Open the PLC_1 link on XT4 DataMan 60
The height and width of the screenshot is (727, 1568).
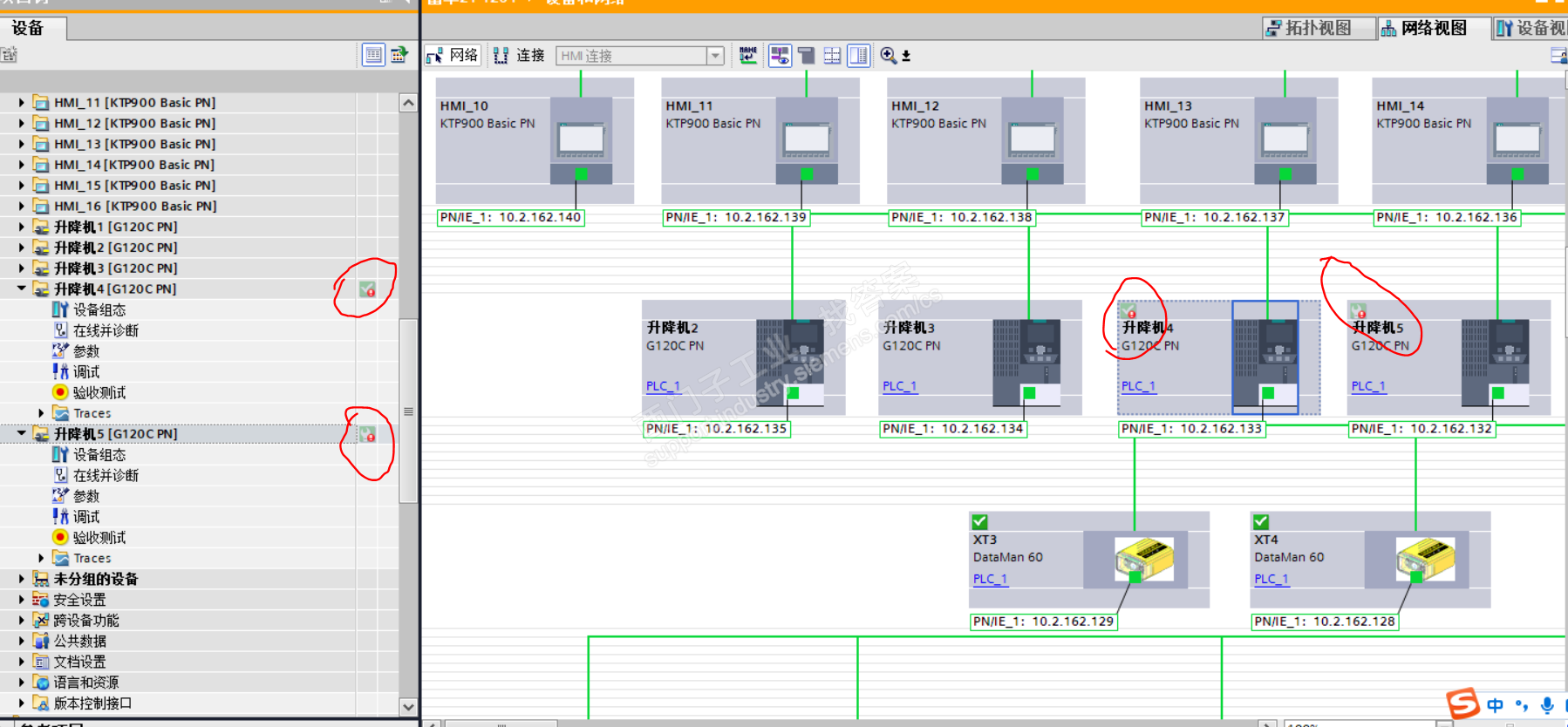1271,579
